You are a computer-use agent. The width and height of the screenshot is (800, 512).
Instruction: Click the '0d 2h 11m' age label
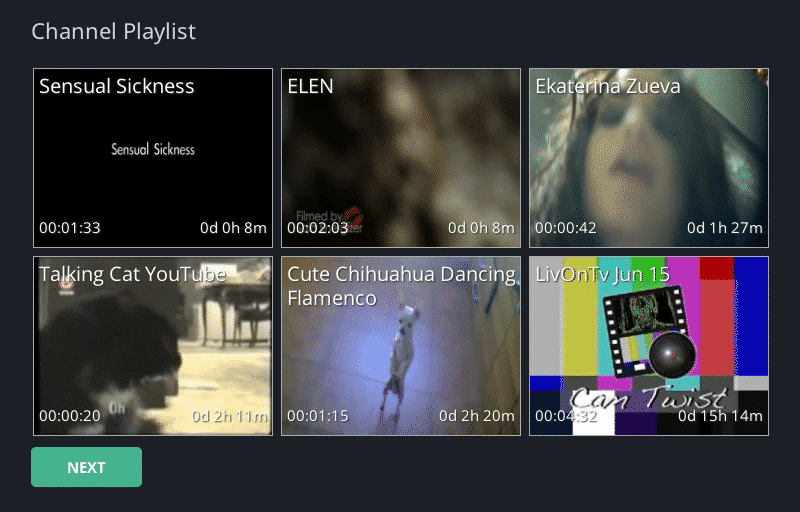coord(229,416)
